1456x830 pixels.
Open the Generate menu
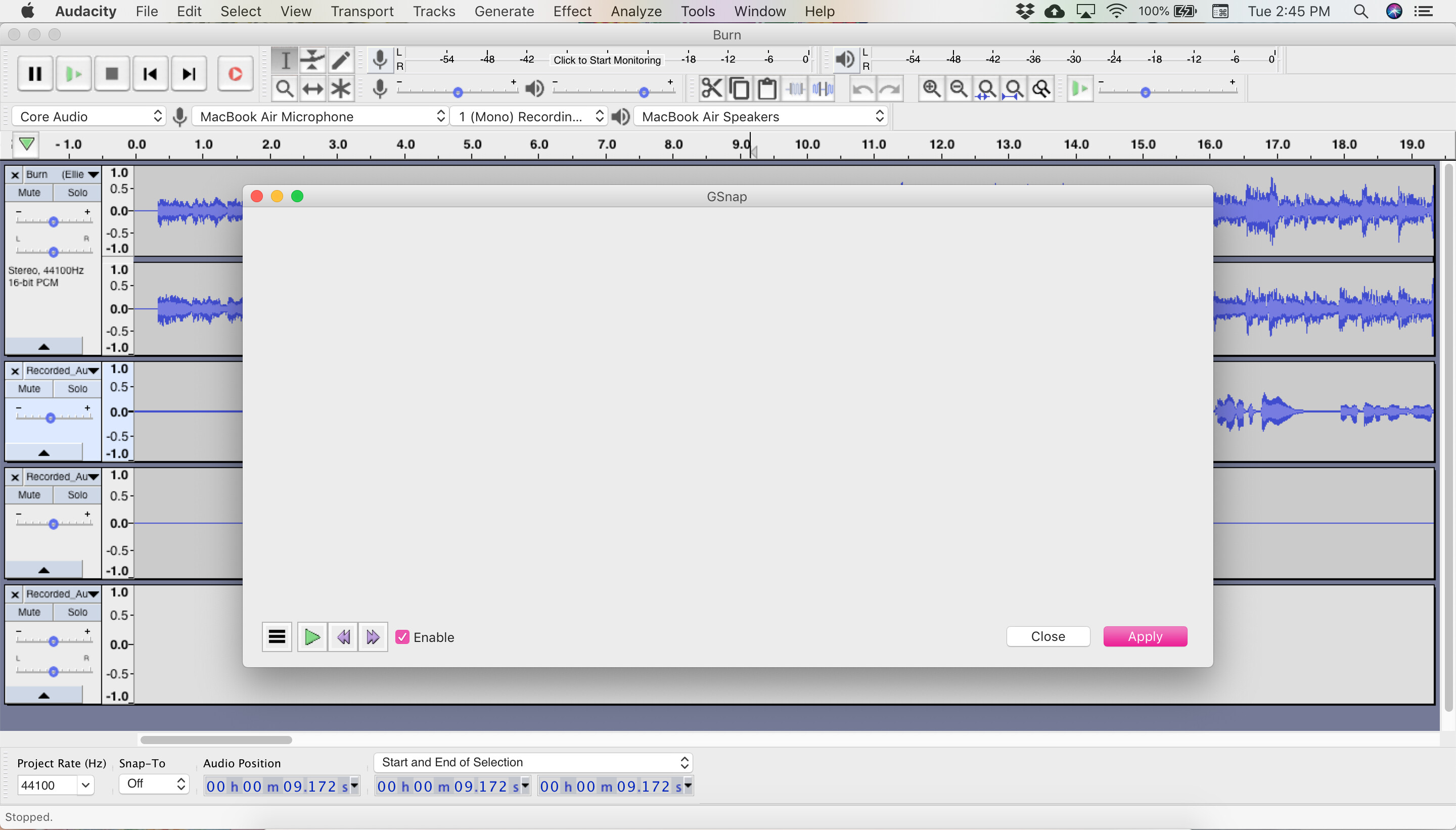tap(504, 12)
